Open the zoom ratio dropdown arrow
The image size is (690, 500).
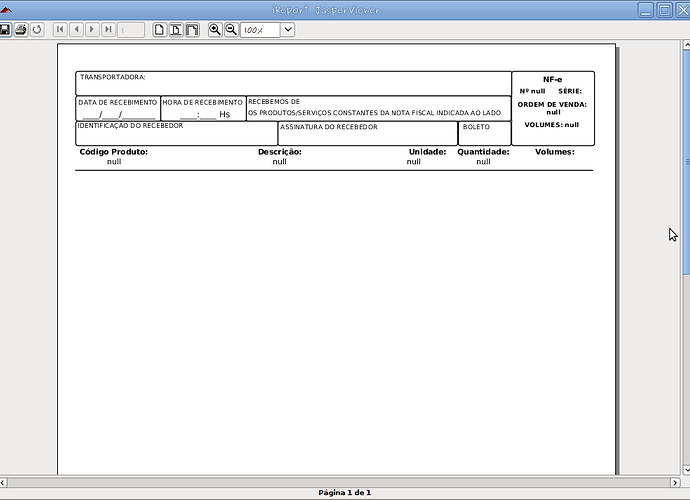(288, 30)
